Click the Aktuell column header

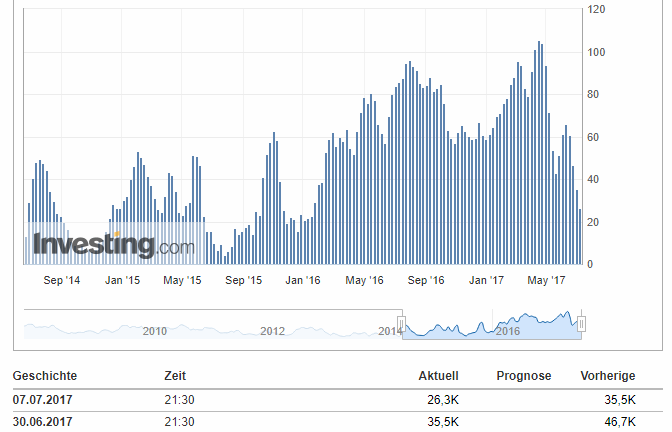[x=438, y=376]
